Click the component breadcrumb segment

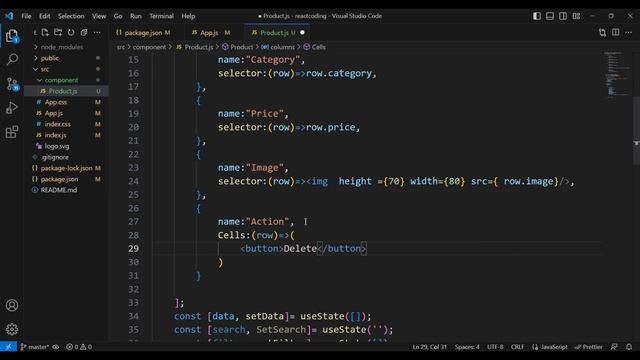(x=149, y=47)
